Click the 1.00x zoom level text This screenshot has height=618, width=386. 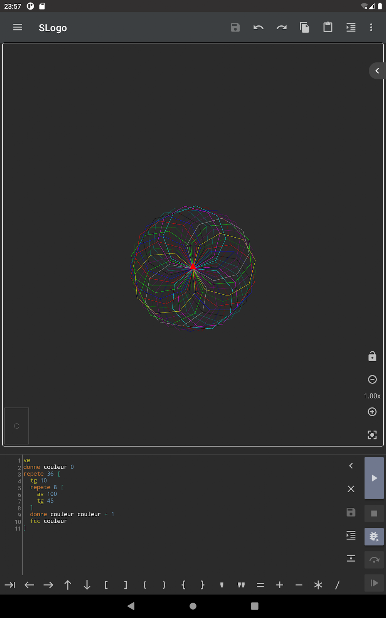(x=372, y=396)
